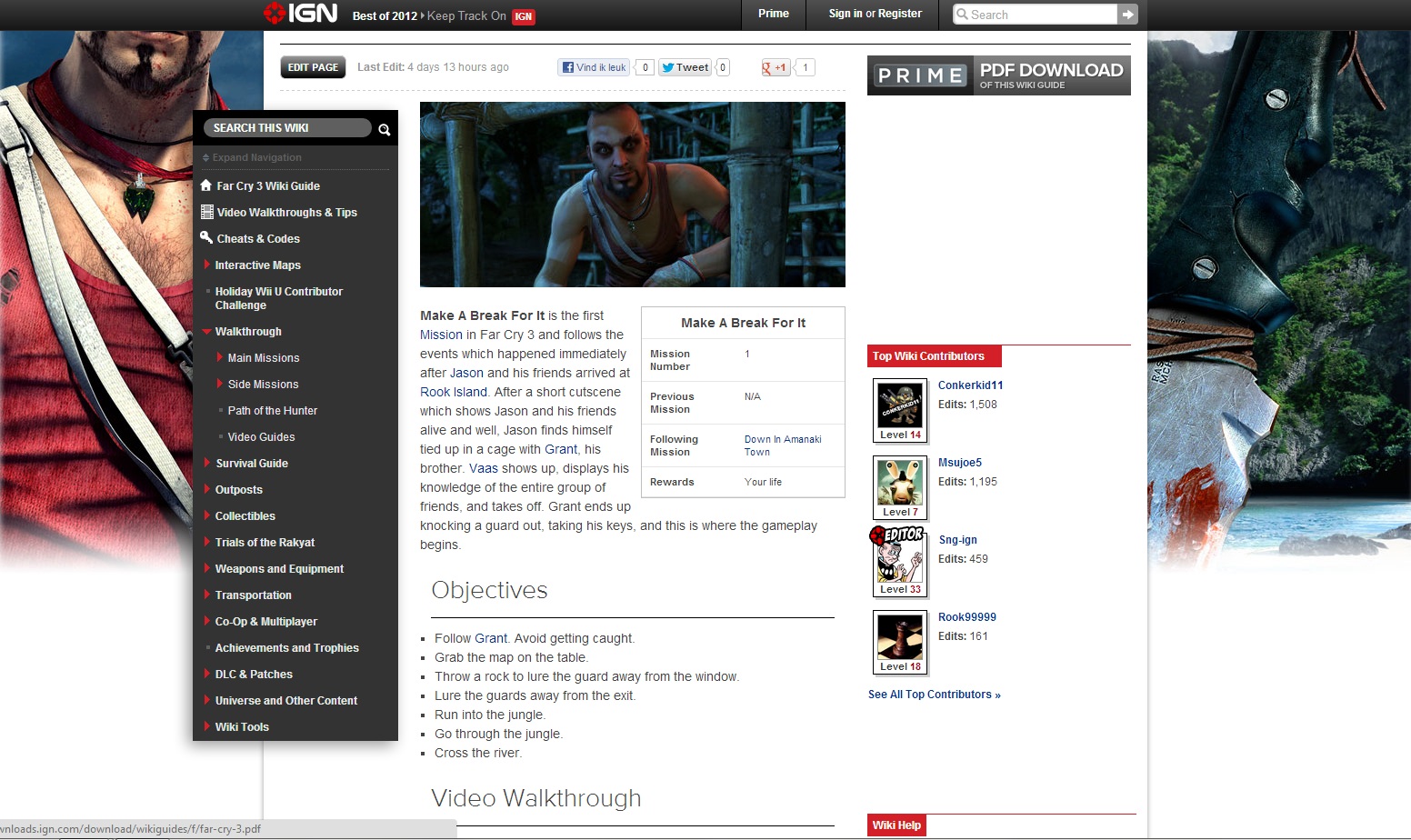Expand Wiki Tools section

[x=207, y=726]
